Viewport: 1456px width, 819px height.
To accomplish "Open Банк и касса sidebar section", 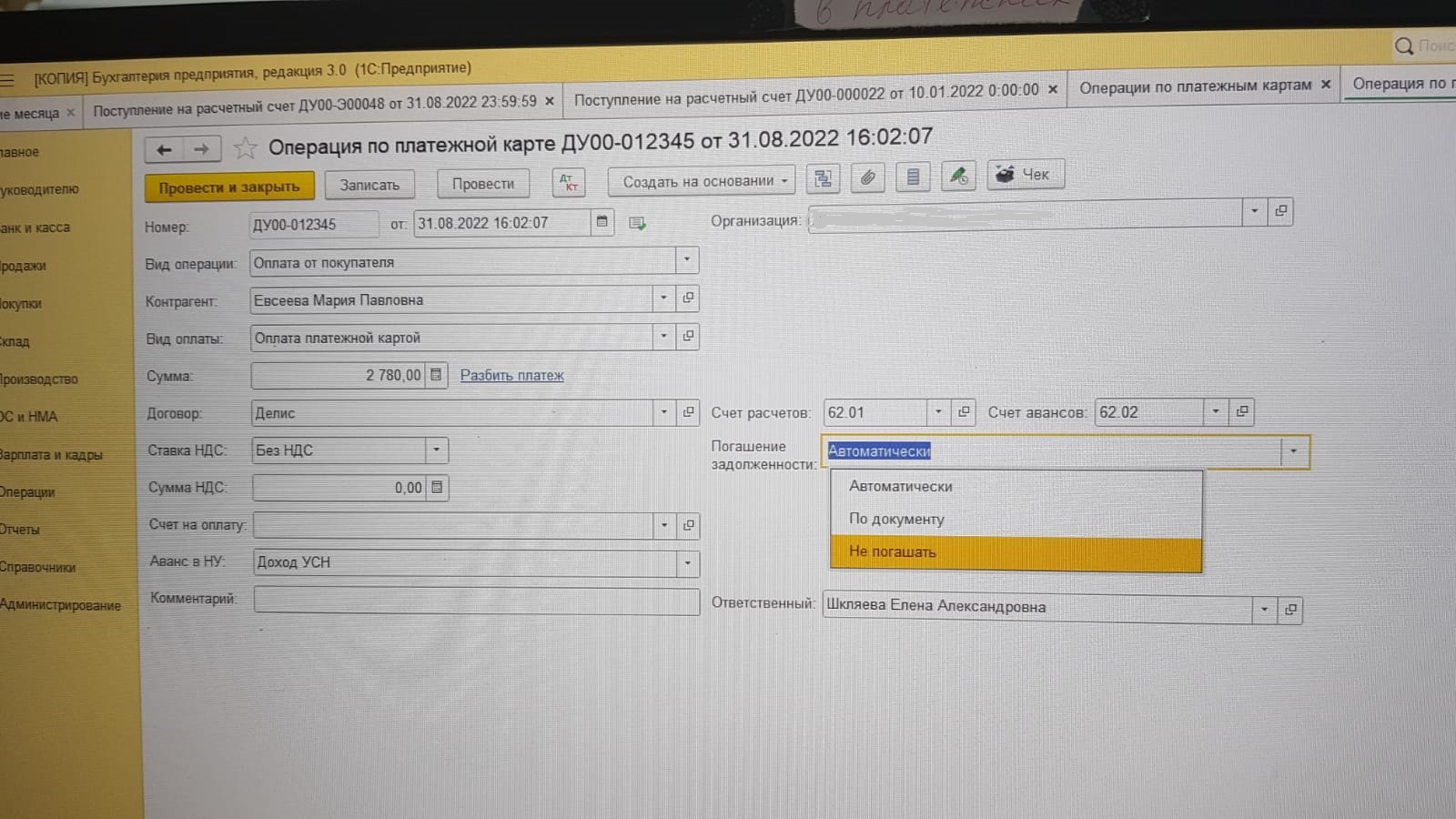I will [36, 227].
